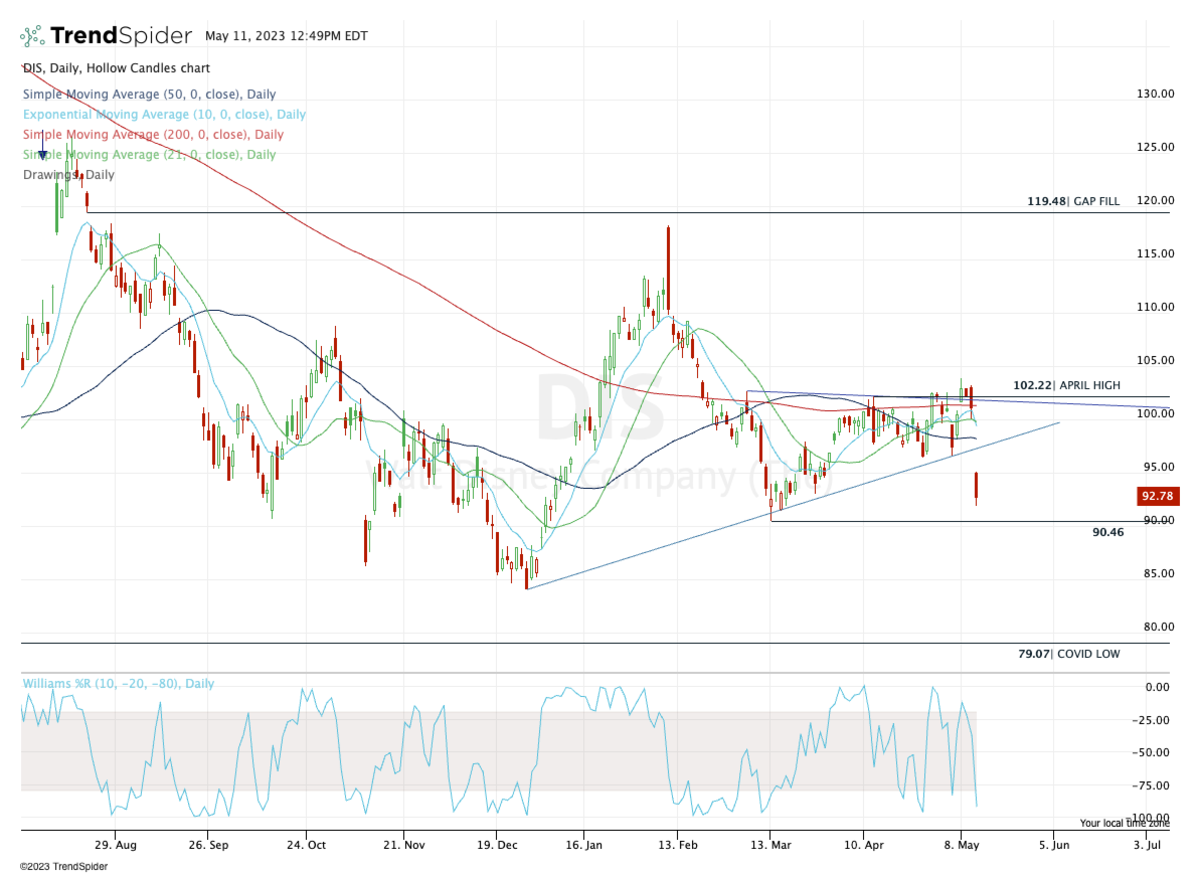Click the Your local time zone text

[1124, 823]
